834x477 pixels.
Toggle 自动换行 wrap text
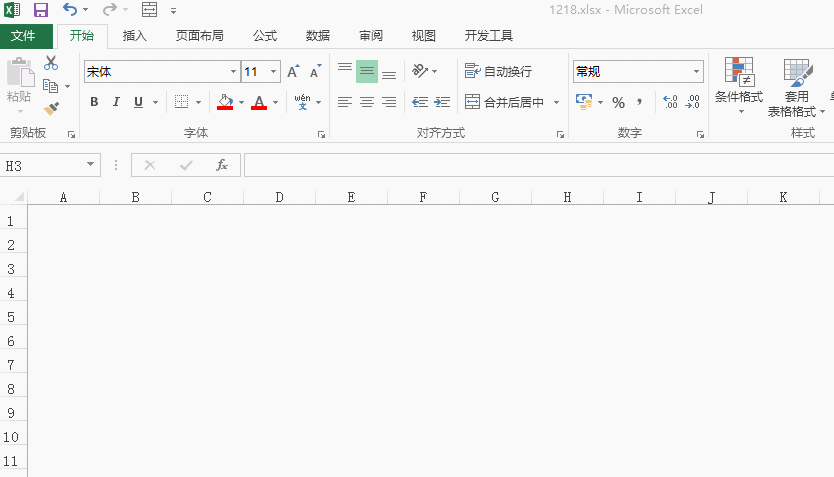[x=498, y=72]
